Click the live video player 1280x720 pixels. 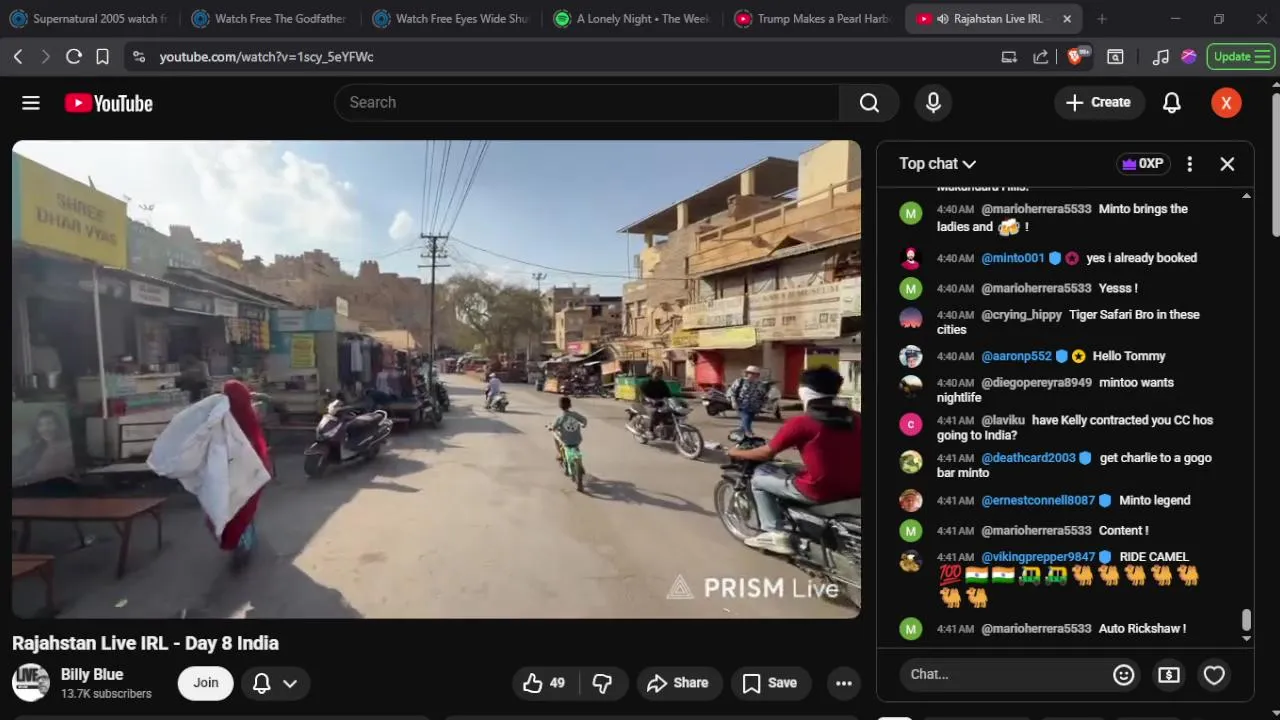(436, 379)
